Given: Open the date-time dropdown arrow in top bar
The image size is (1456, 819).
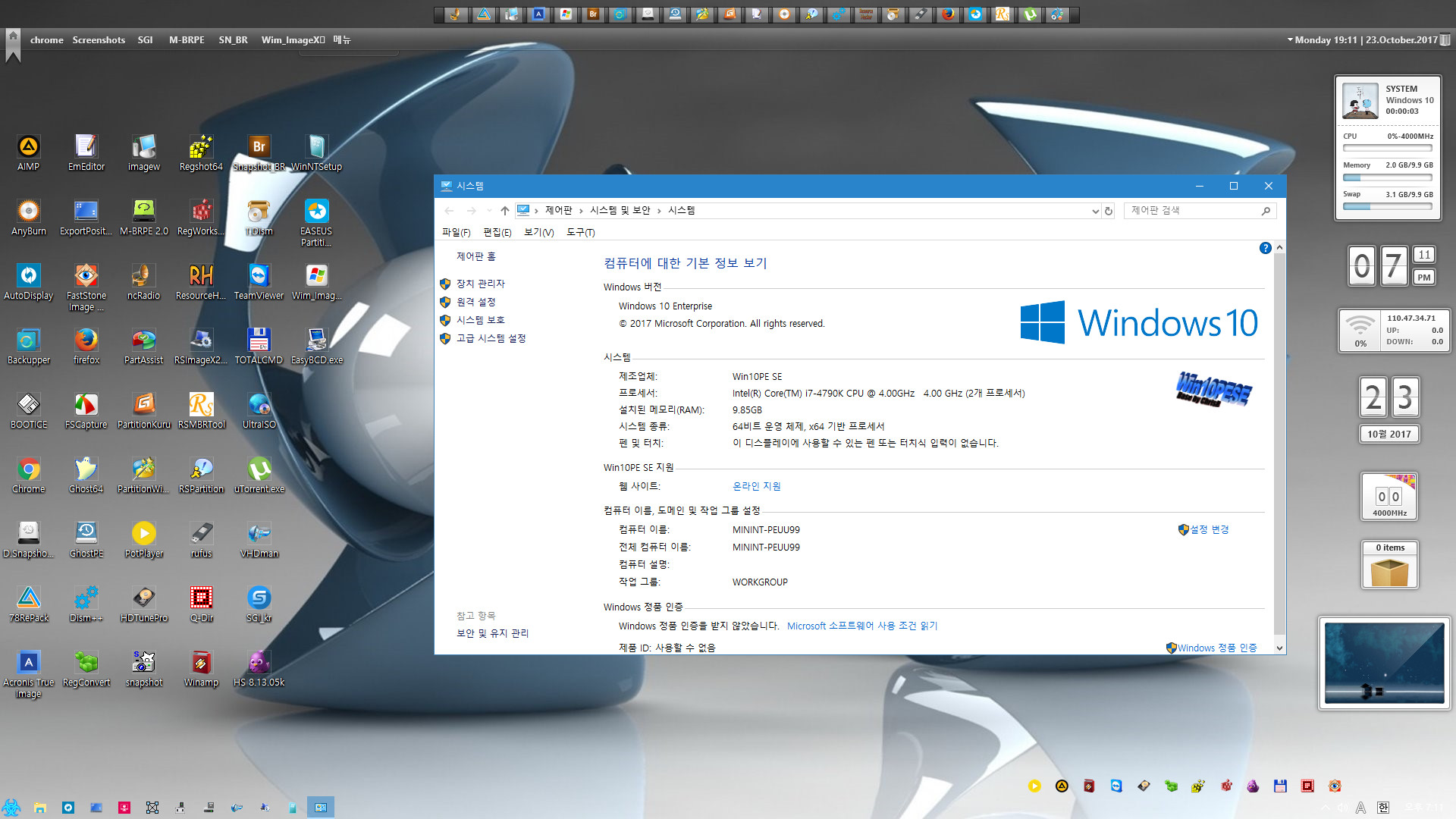Looking at the screenshot, I should pos(1290,39).
